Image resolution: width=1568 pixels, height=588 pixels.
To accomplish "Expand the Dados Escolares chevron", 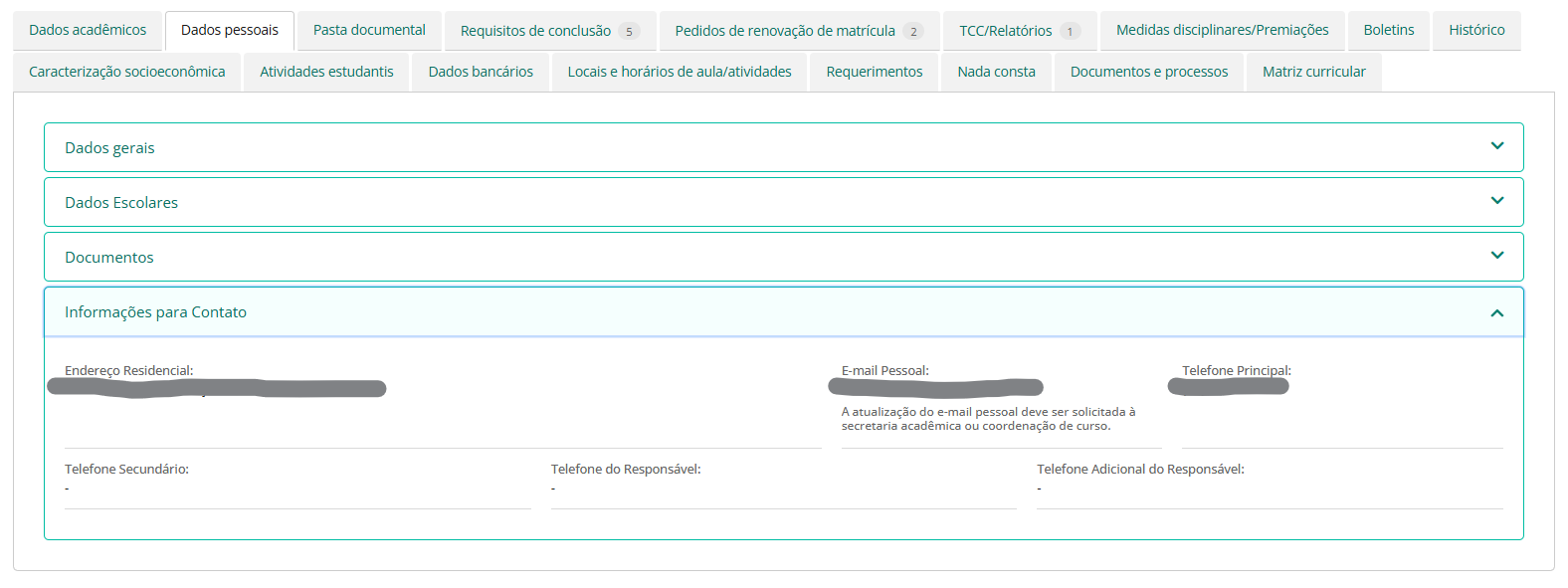I will pos(1496,202).
